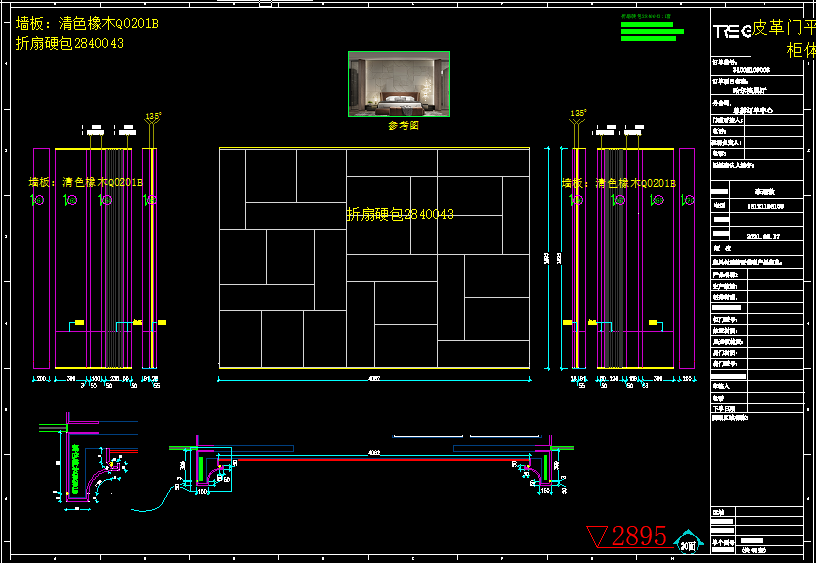This screenshot has width=816, height=563.
Task: Click the bedroom reference photo thumbnail
Action: [398, 84]
